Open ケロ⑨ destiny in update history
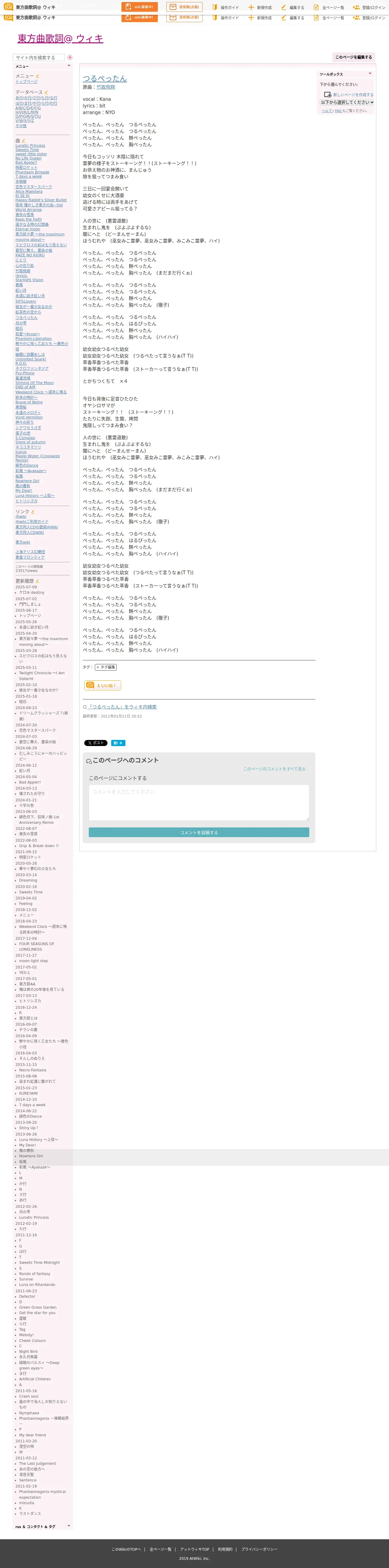Image resolution: width=389 pixels, height=1568 pixels. (x=32, y=592)
